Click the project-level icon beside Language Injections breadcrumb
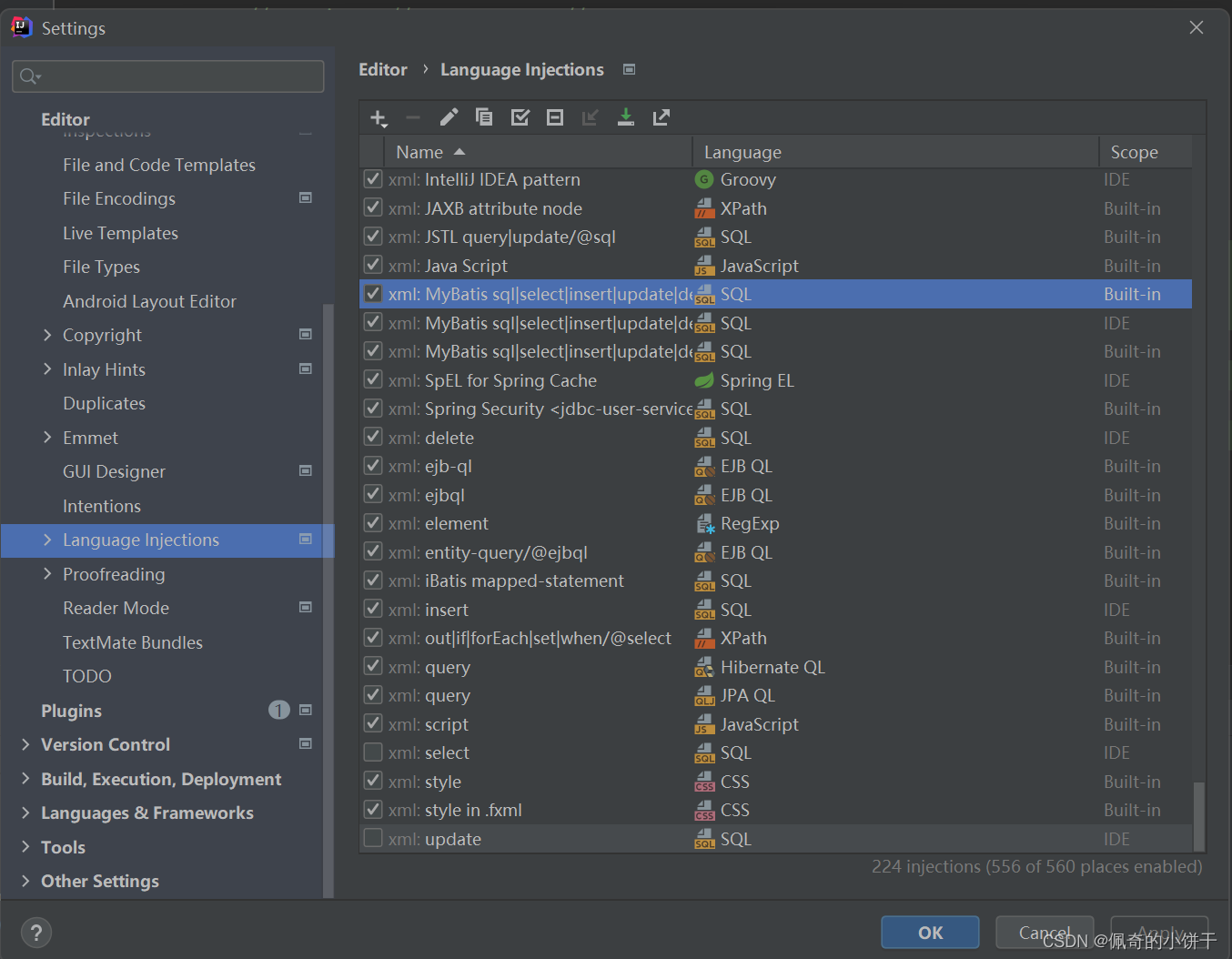The height and width of the screenshot is (959, 1232). coord(629,69)
